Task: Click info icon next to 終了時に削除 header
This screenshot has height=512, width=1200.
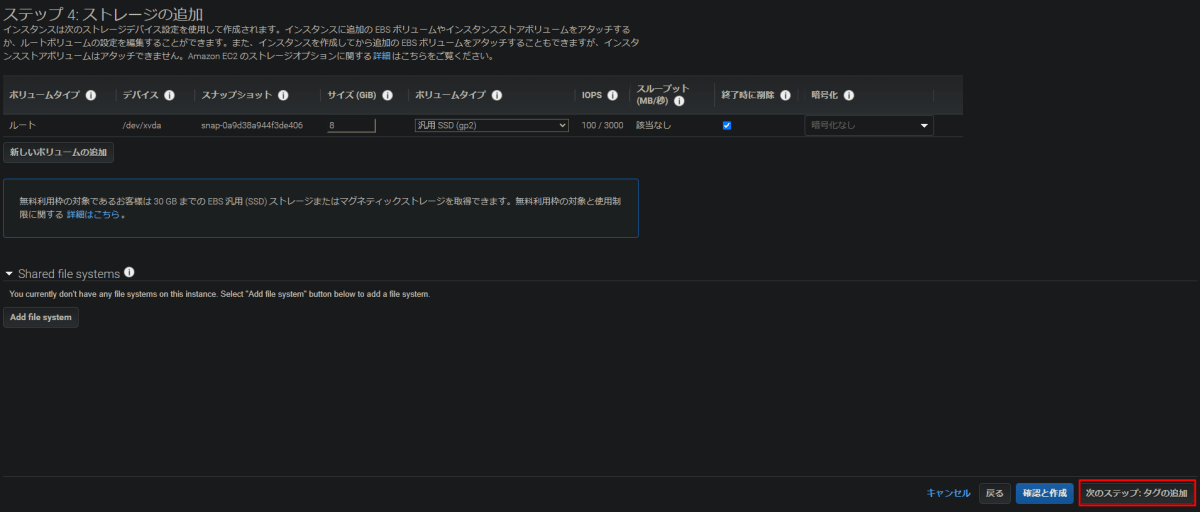Action: click(785, 95)
